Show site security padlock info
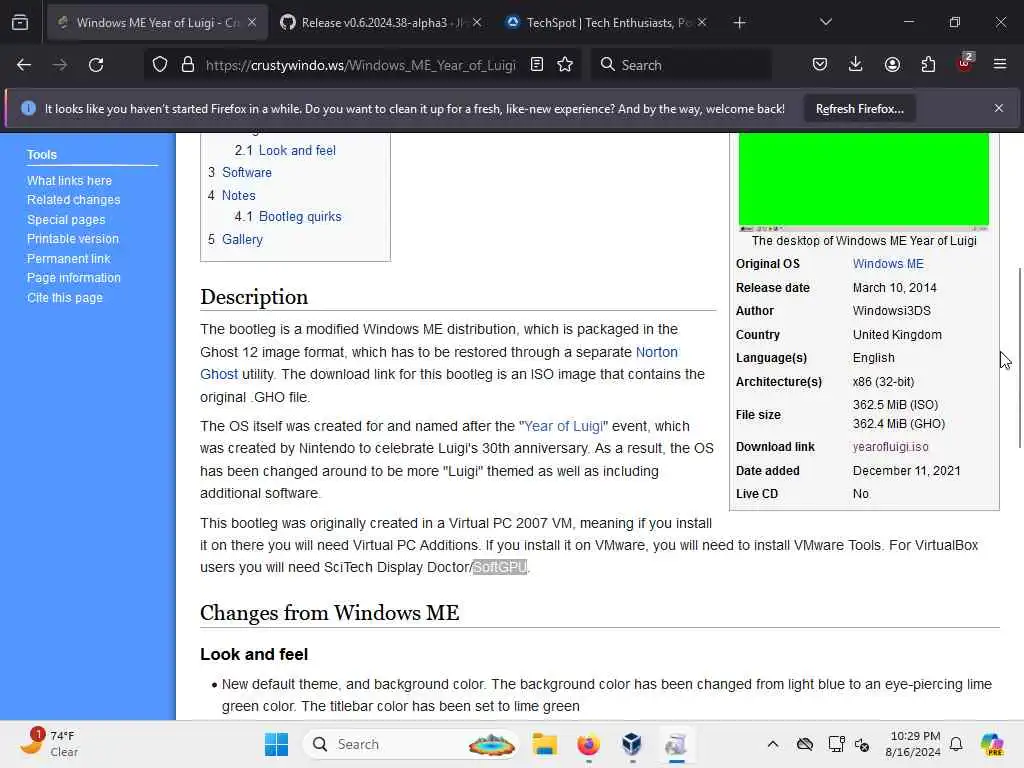 [x=188, y=65]
